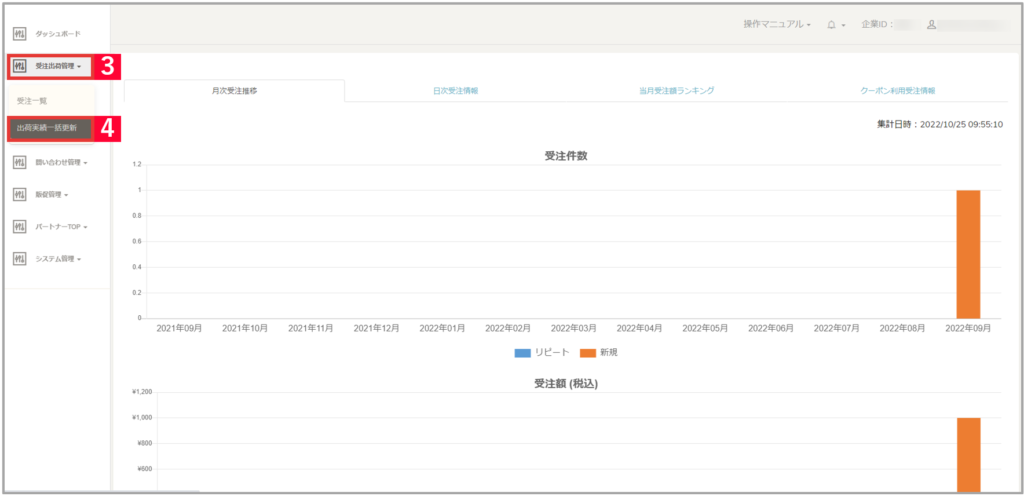This screenshot has height=496, width=1024.
Task: Switch to the 当月受注額ランキング tab
Action: [676, 91]
